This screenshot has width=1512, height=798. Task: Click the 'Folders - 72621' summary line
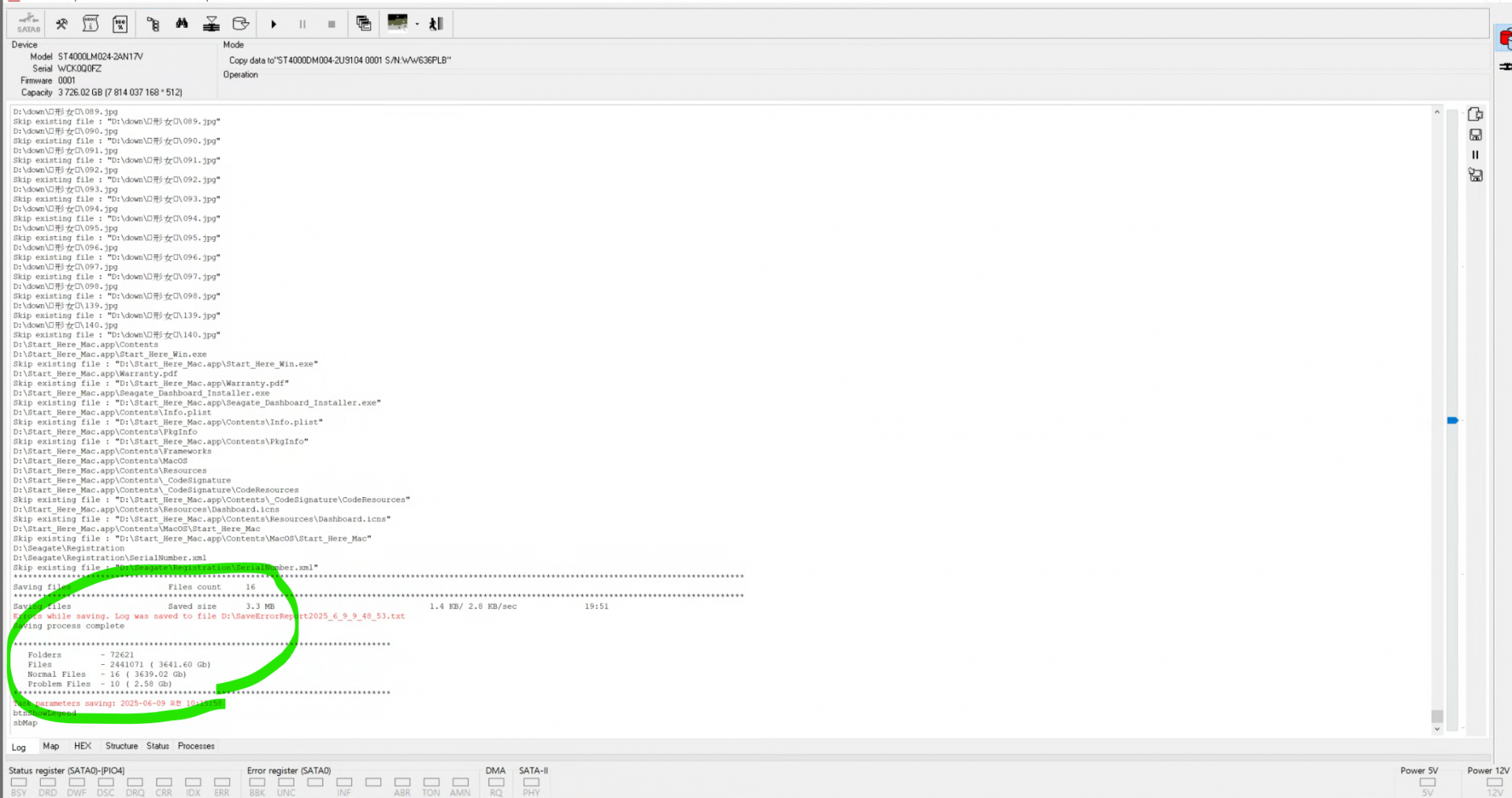point(81,655)
